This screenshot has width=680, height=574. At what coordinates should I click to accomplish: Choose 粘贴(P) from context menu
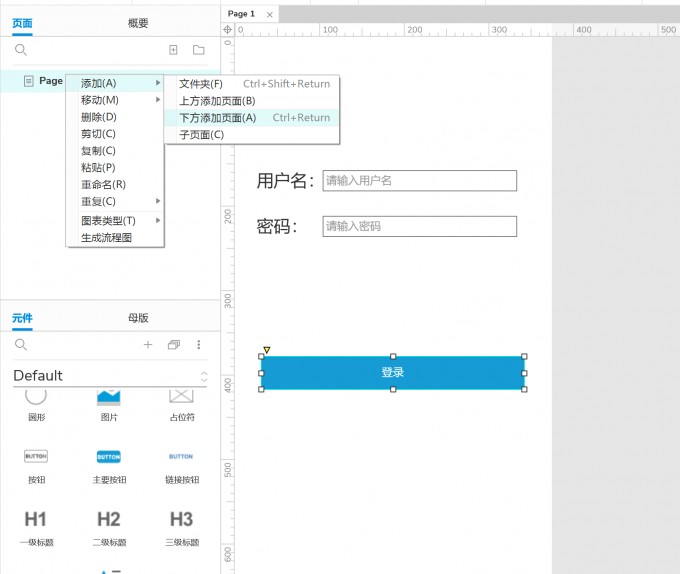115,168
